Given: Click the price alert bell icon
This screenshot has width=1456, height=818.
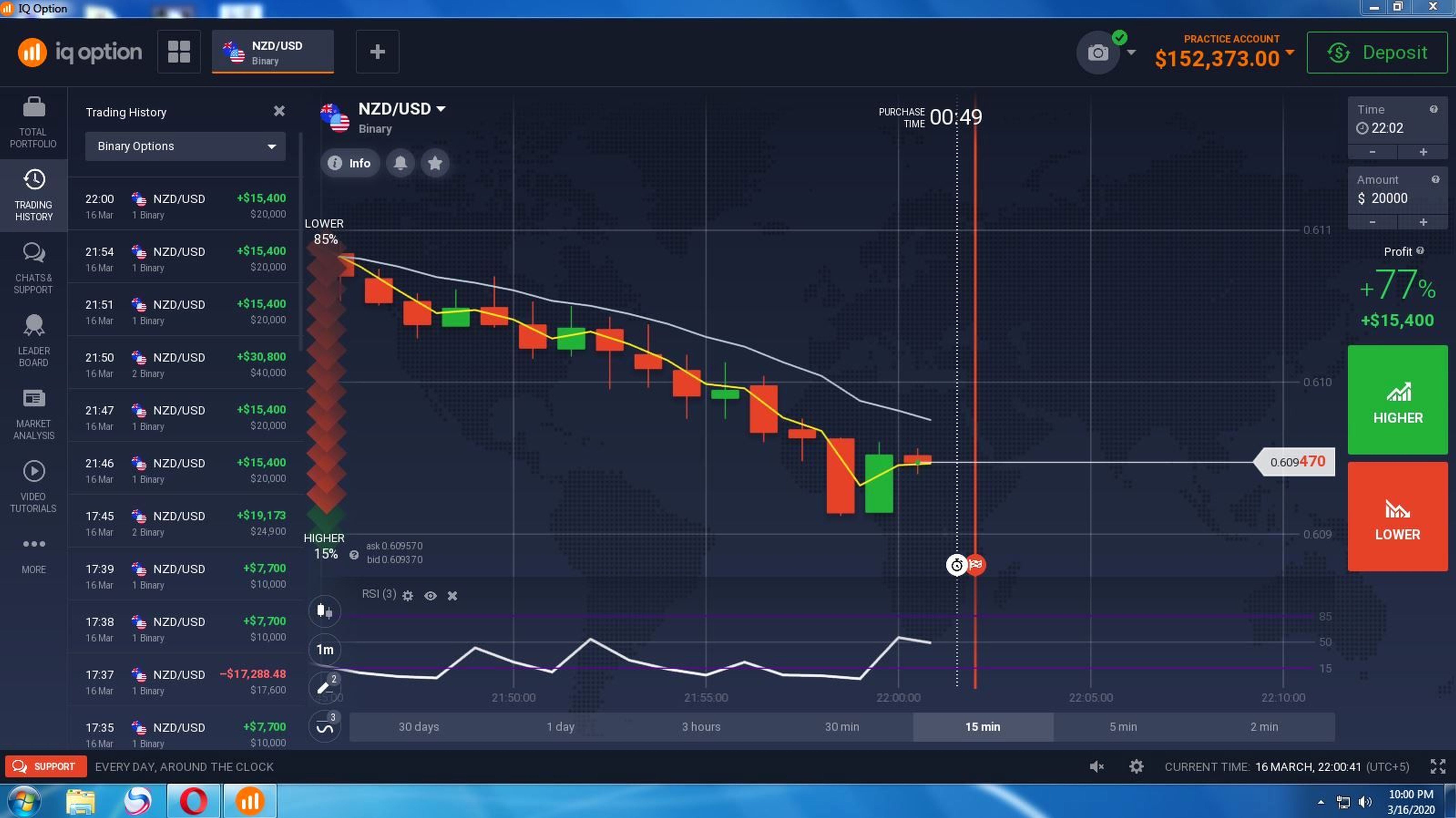Looking at the screenshot, I should pyautogui.click(x=400, y=163).
